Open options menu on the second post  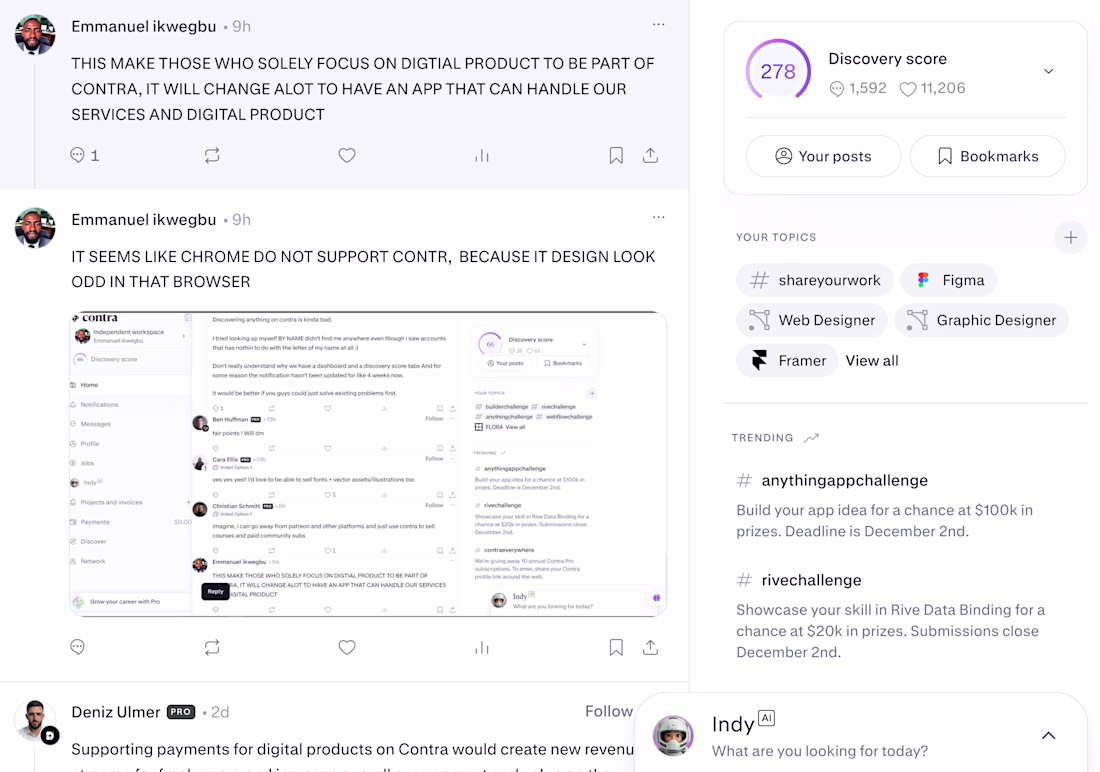(x=658, y=217)
